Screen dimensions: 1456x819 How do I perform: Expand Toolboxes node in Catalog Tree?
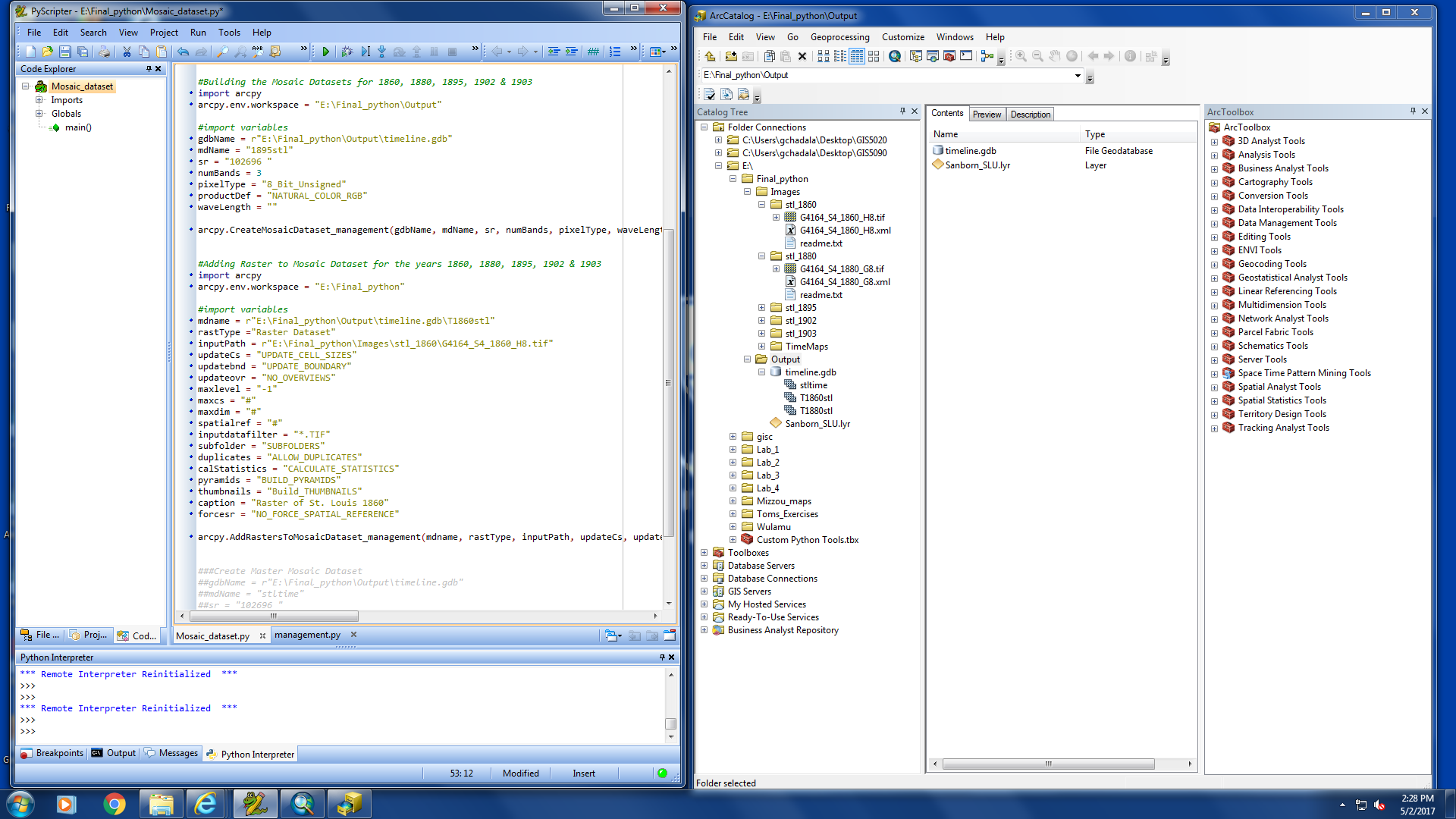704,553
